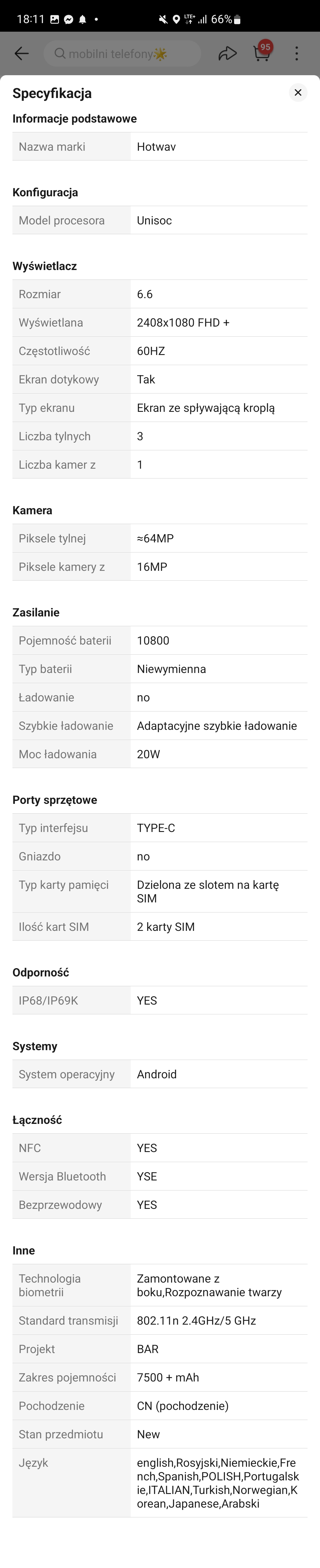
Task: Tap the Messenger status bar icon
Action: click(x=68, y=20)
